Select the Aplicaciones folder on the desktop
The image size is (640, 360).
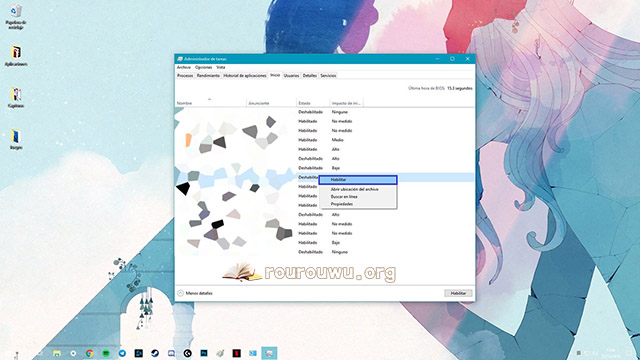click(x=16, y=56)
